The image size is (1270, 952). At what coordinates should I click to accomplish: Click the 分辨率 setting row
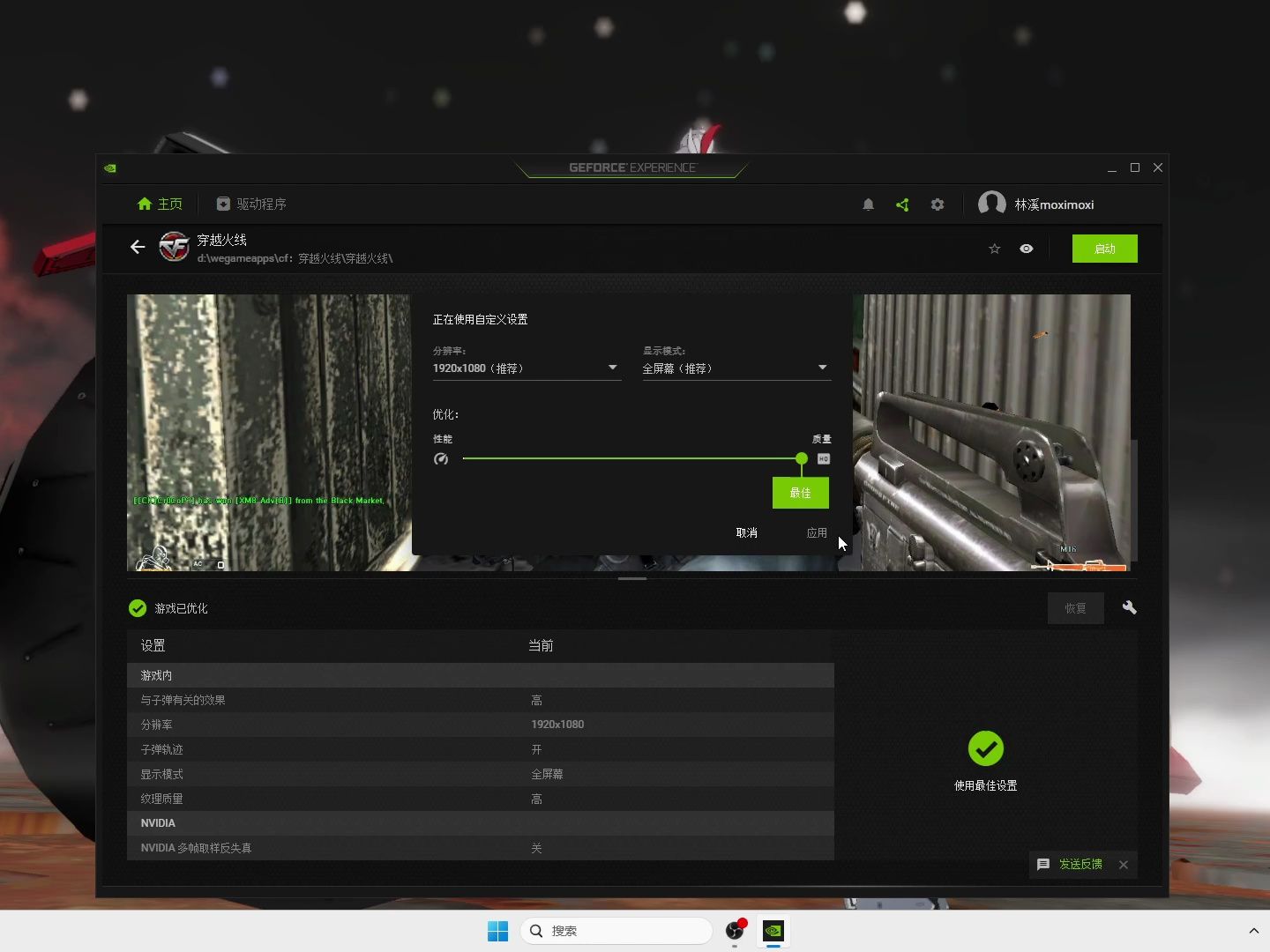pos(481,725)
